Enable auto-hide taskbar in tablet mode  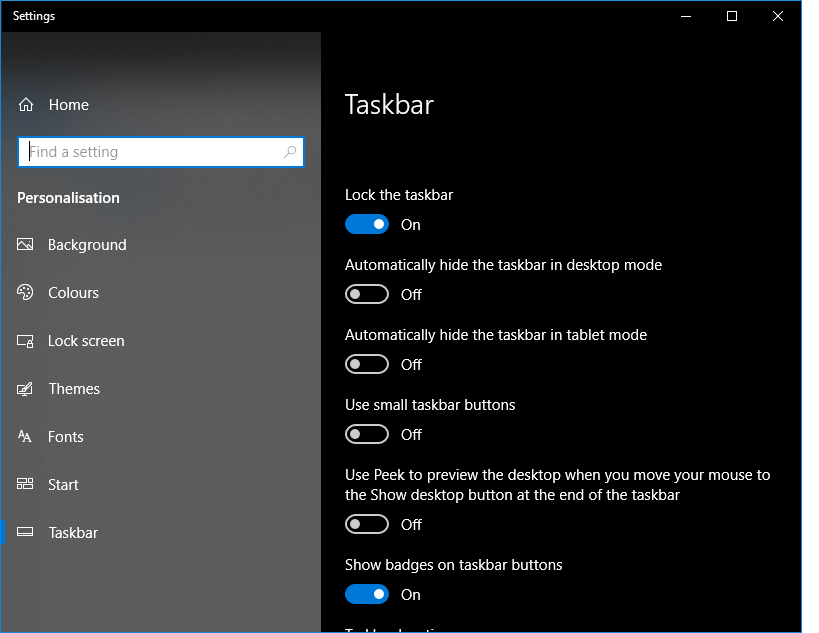[367, 365]
